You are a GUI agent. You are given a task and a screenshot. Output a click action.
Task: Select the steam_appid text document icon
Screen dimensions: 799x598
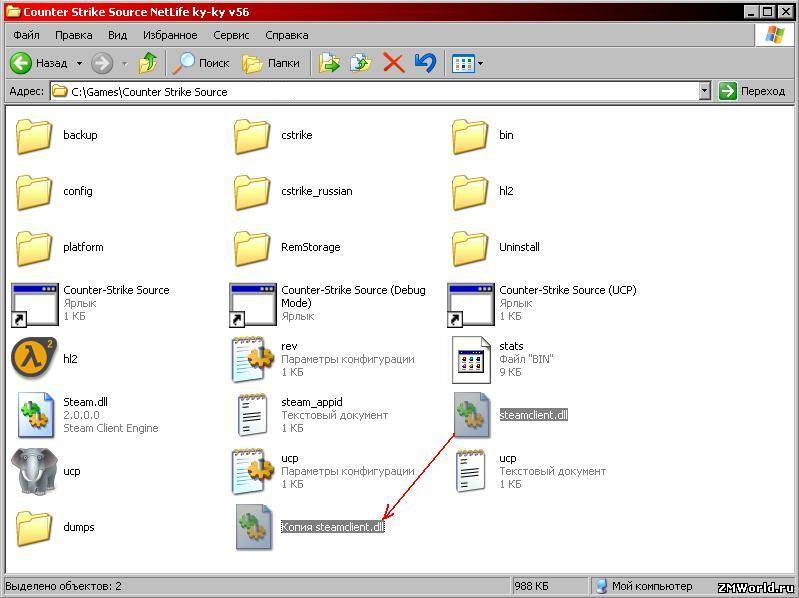point(253,415)
